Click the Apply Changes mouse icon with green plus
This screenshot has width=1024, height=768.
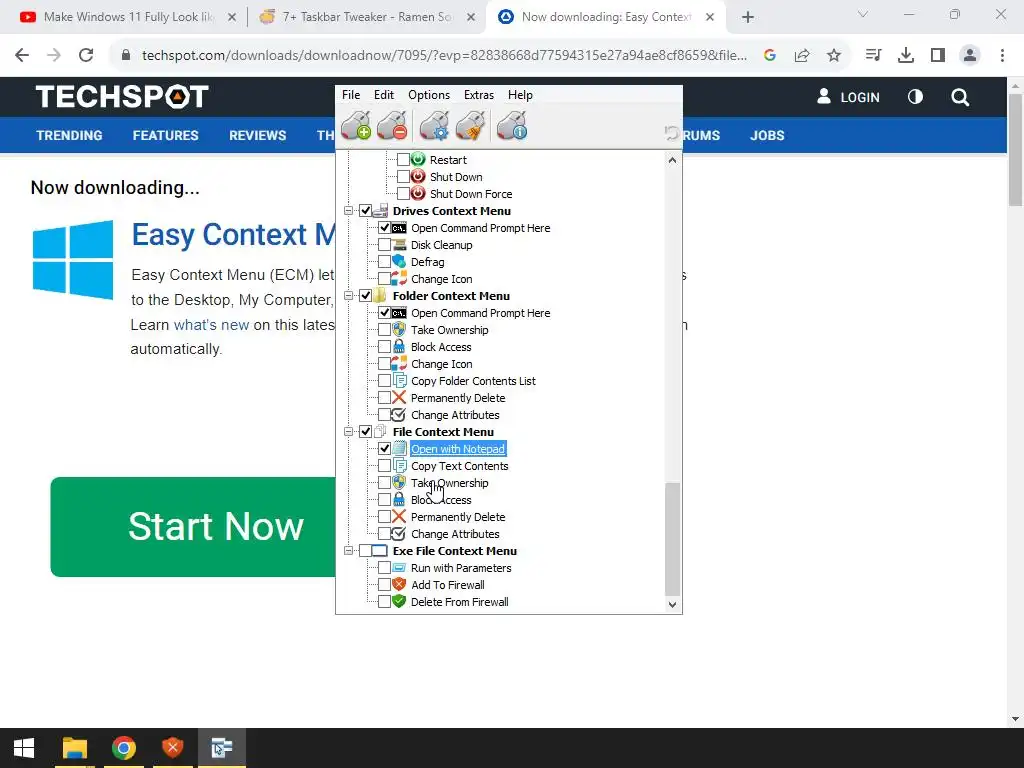356,125
